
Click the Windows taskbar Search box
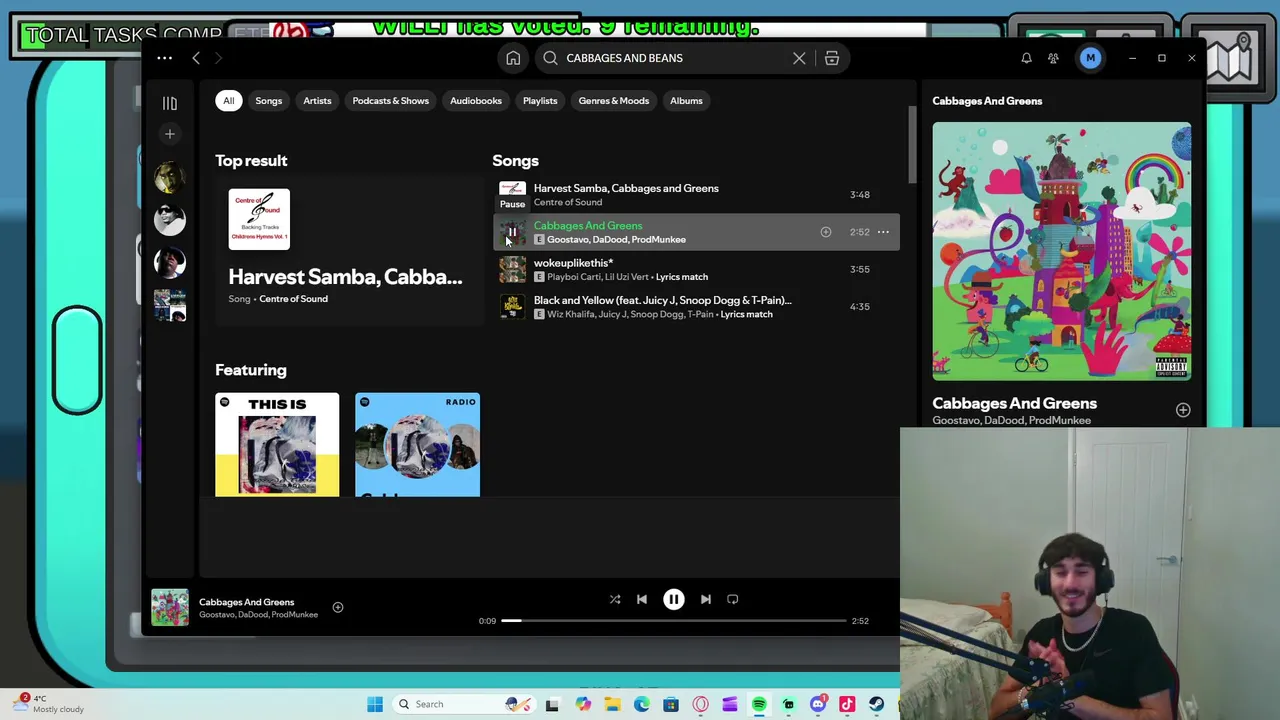point(463,704)
